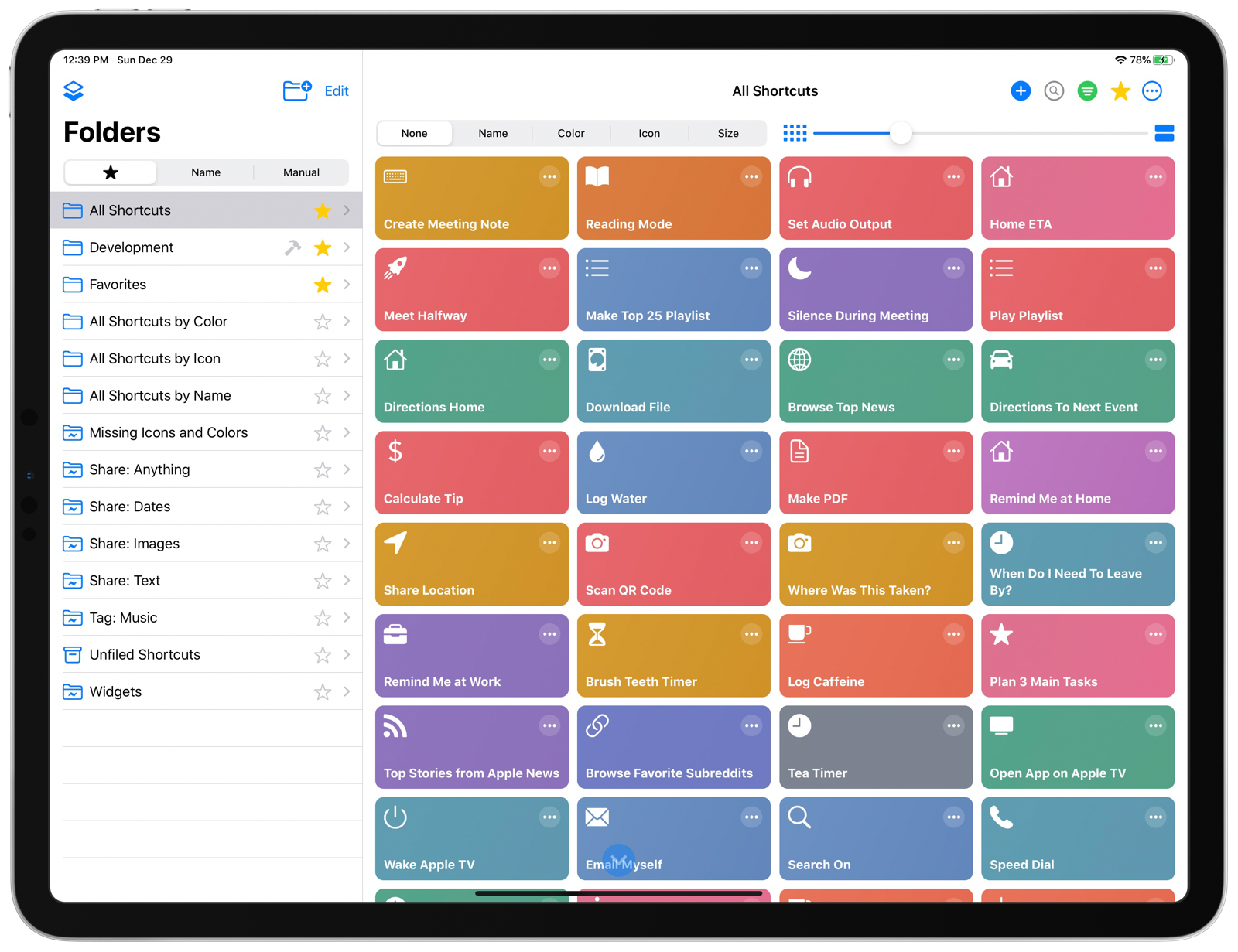Screen dimensions: 1238x952
Task: Open the blue more options ellipsis icon
Action: click(x=1152, y=91)
